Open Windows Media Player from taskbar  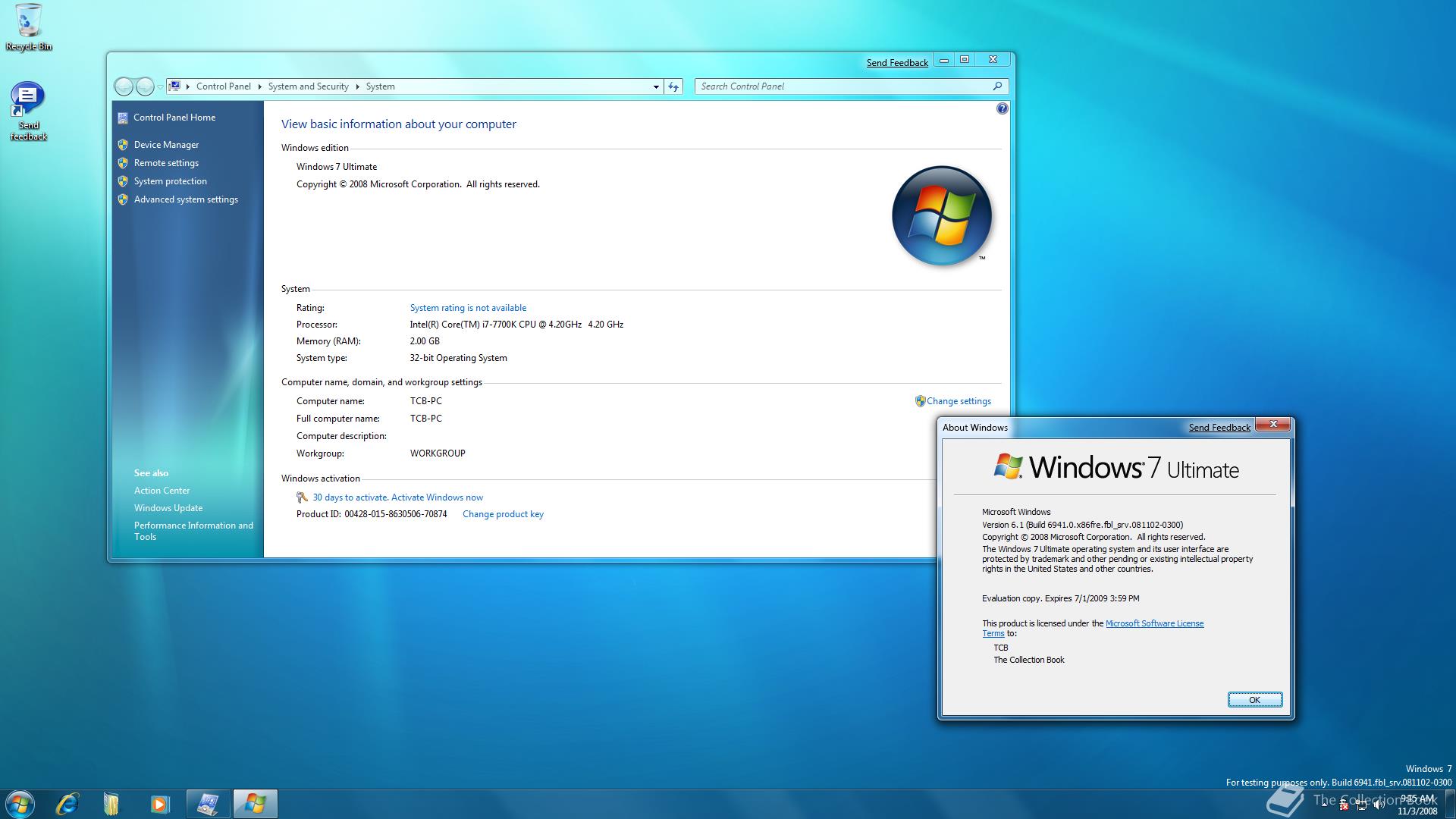click(159, 804)
